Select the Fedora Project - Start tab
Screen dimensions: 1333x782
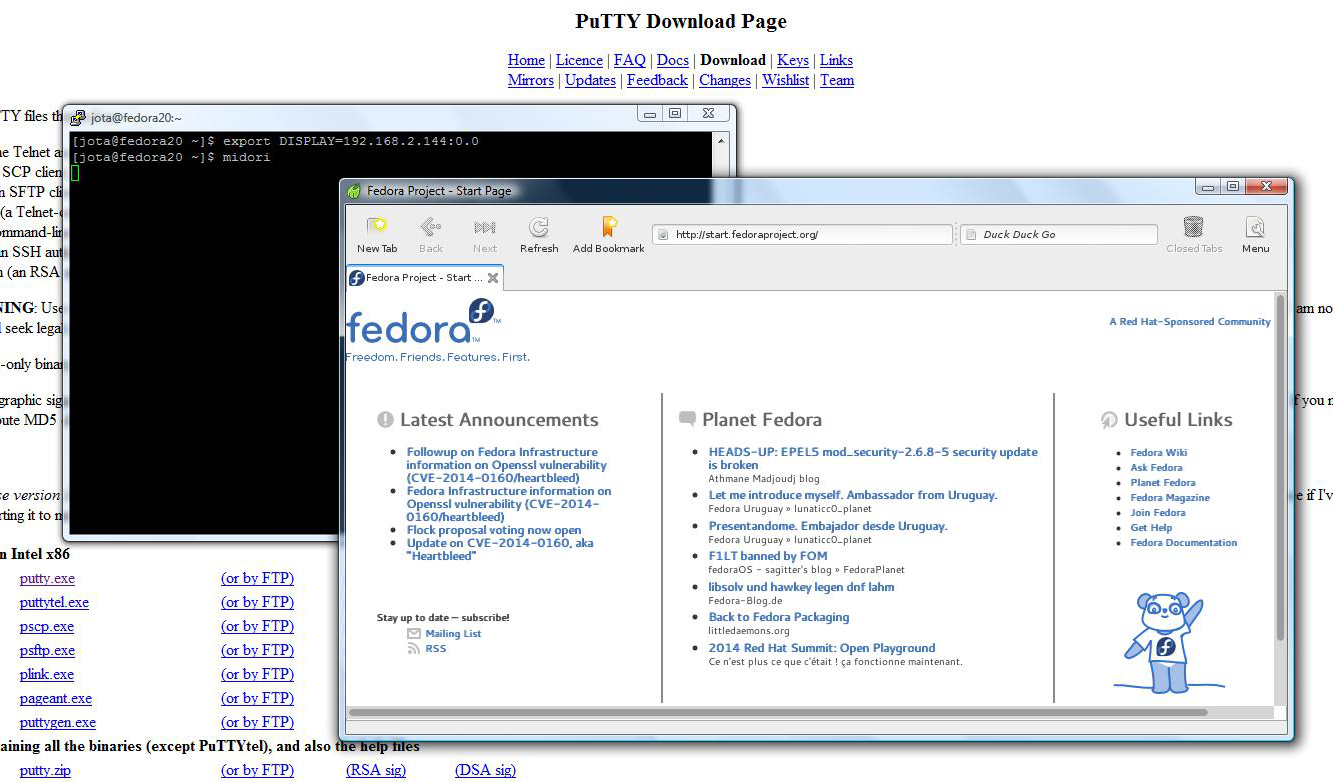425,278
